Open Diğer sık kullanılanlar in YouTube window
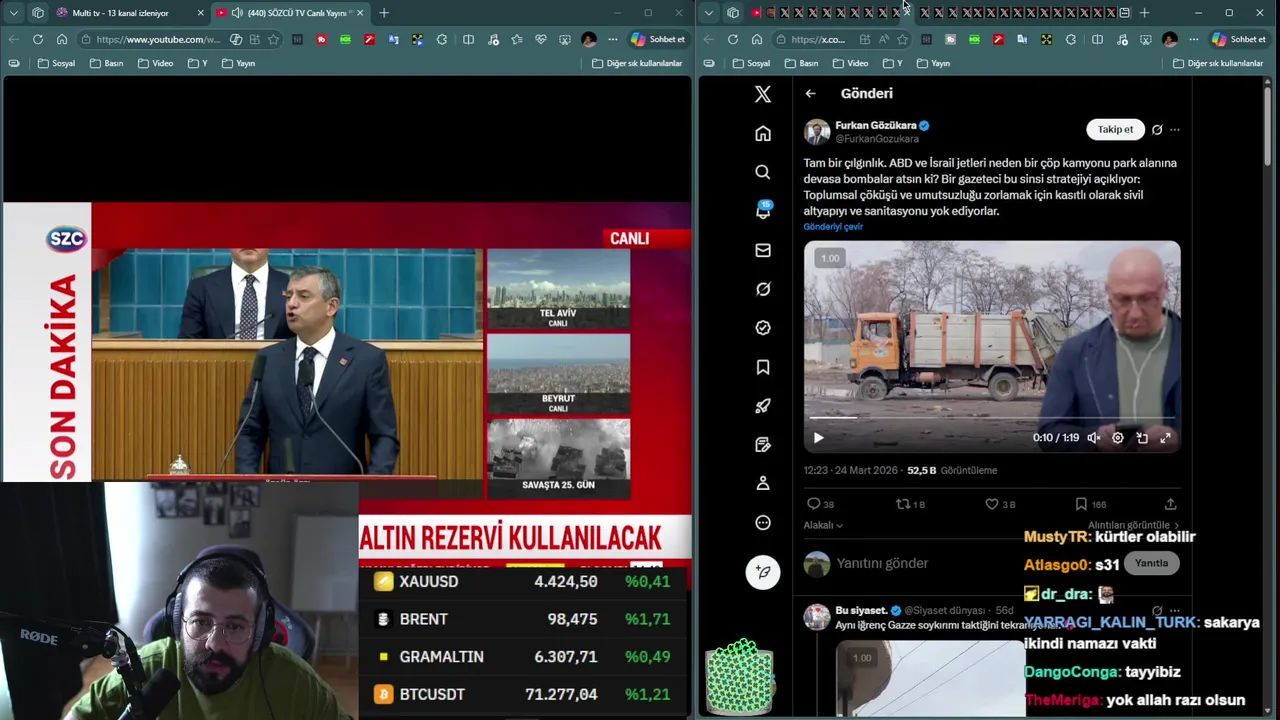This screenshot has width=1280, height=720. coord(637,63)
